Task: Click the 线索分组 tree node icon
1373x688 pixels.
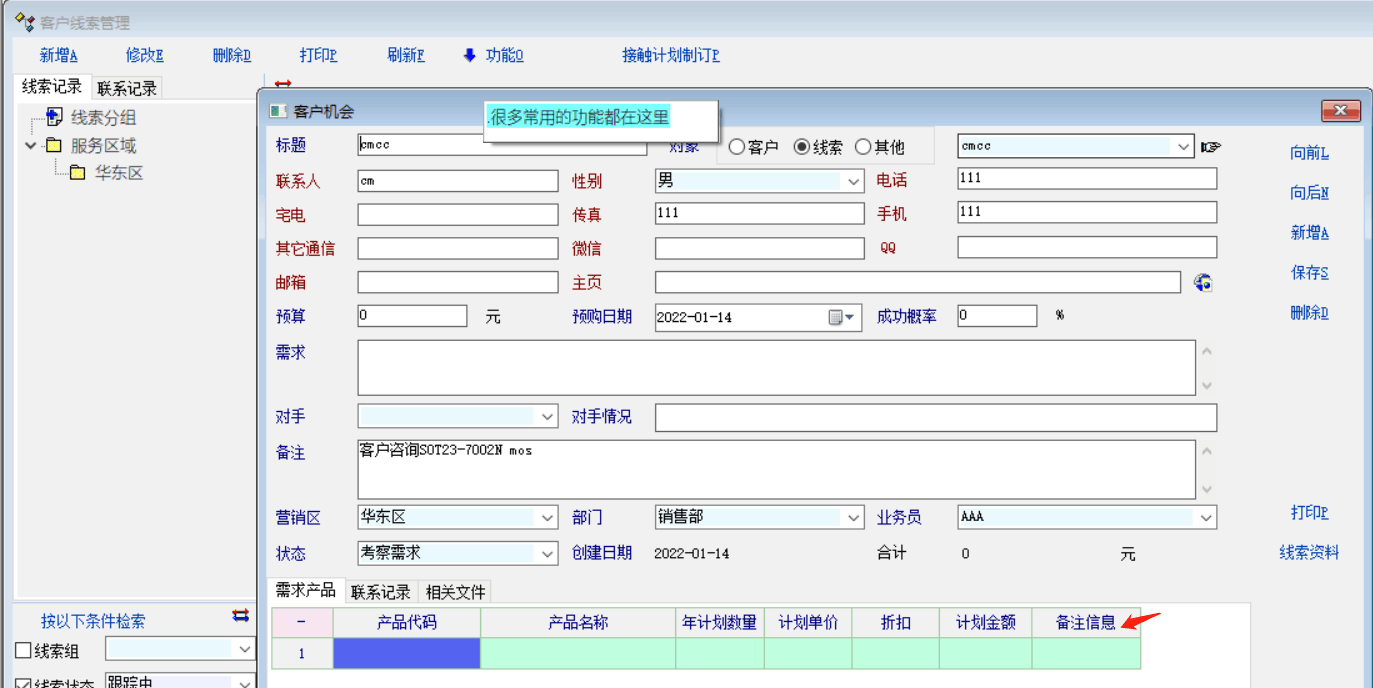Action: (54, 117)
